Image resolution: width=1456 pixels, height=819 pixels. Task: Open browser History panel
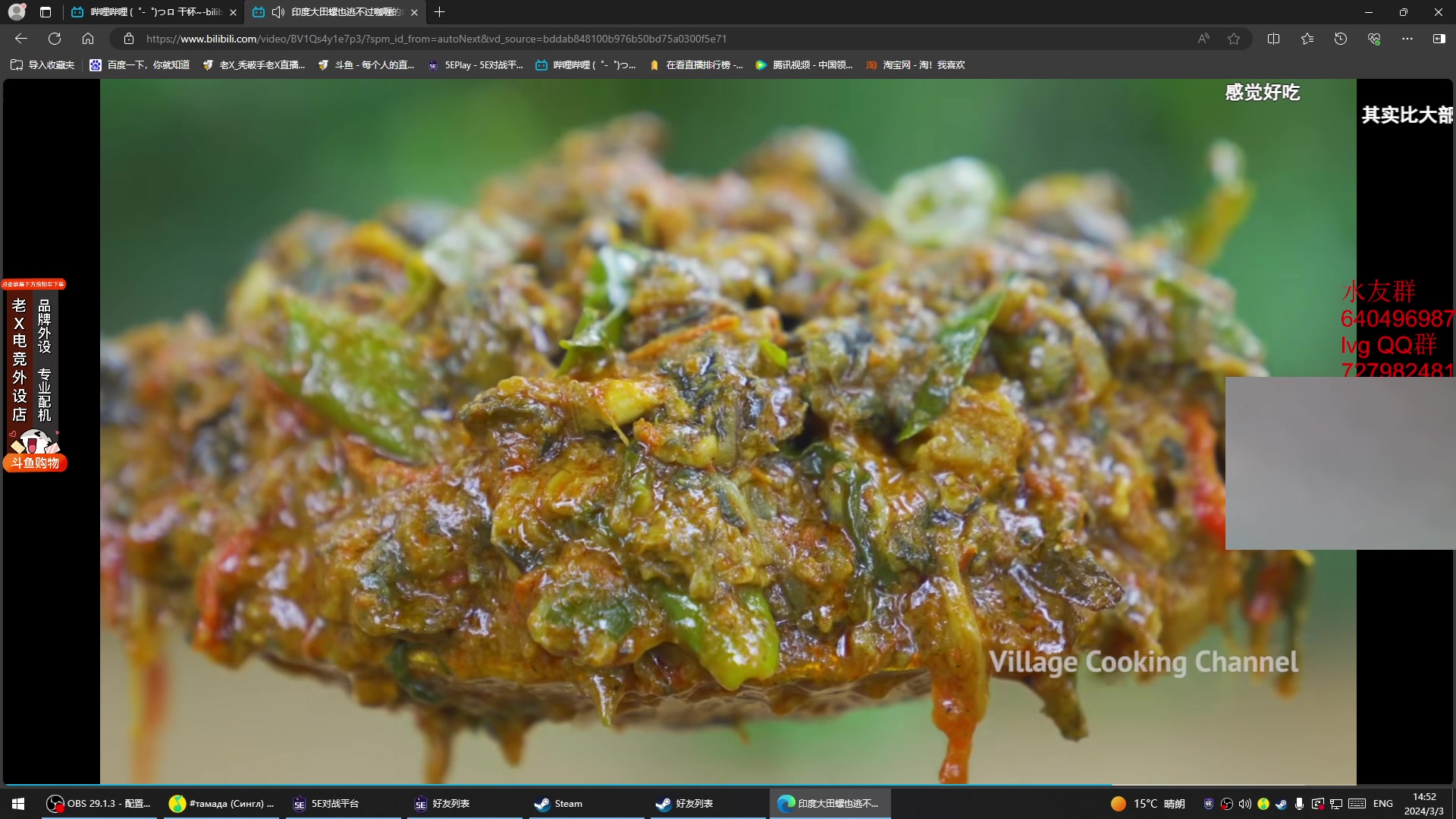(1341, 39)
